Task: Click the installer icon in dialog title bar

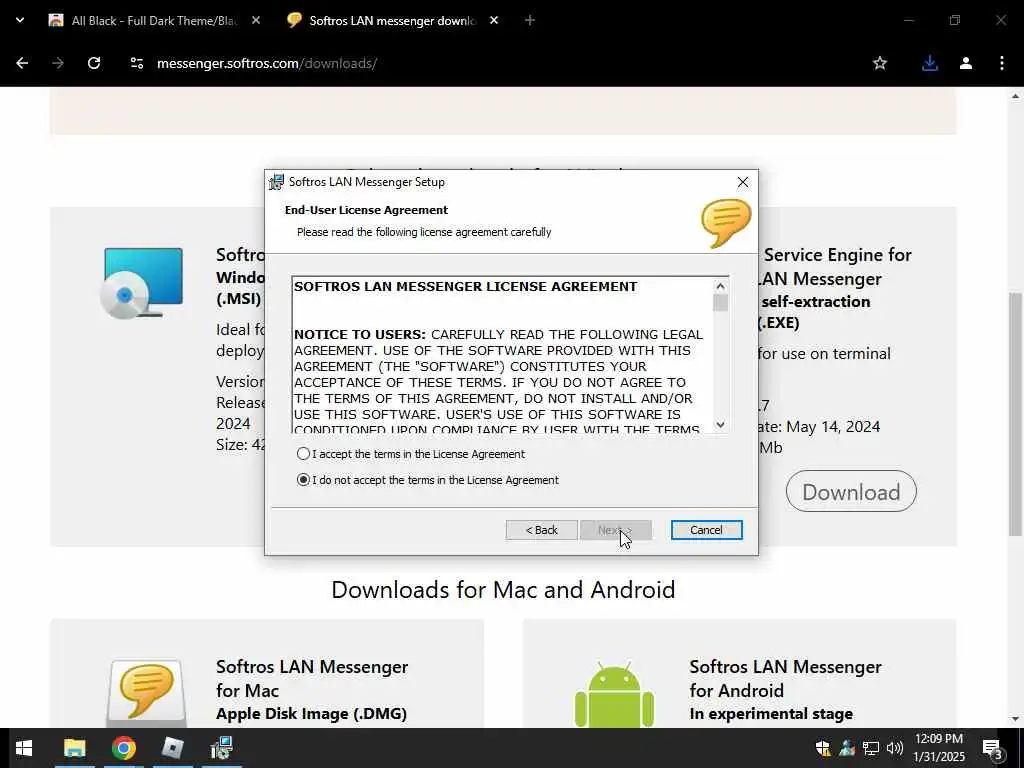Action: point(277,182)
